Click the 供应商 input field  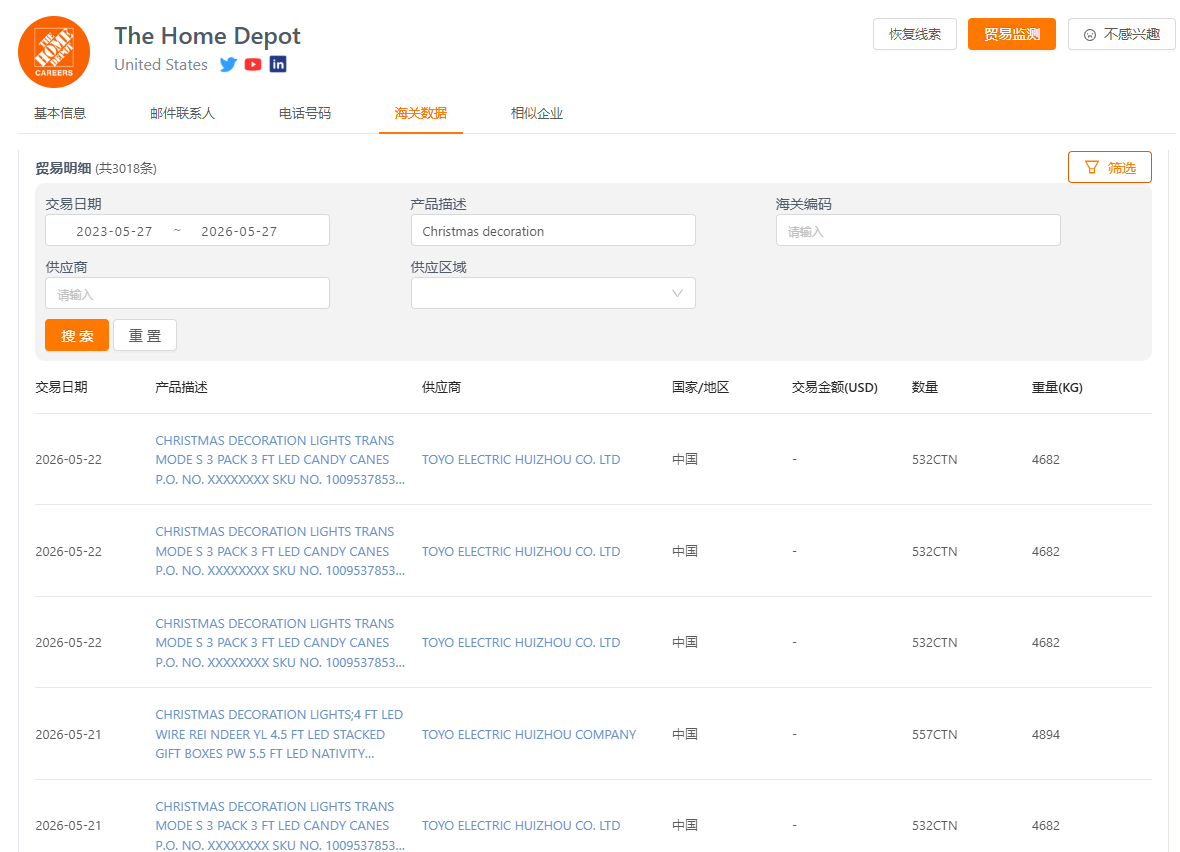[x=187, y=294]
